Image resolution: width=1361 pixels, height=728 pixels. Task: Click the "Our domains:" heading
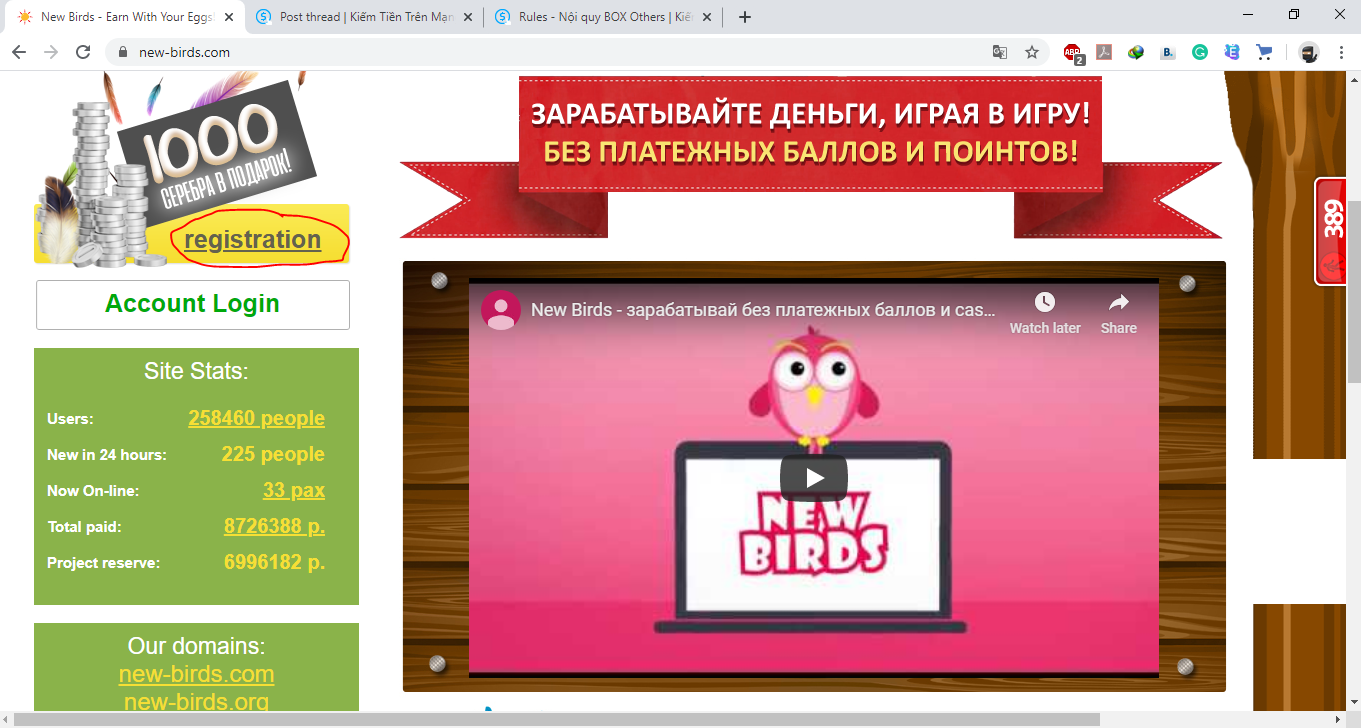pyautogui.click(x=196, y=646)
